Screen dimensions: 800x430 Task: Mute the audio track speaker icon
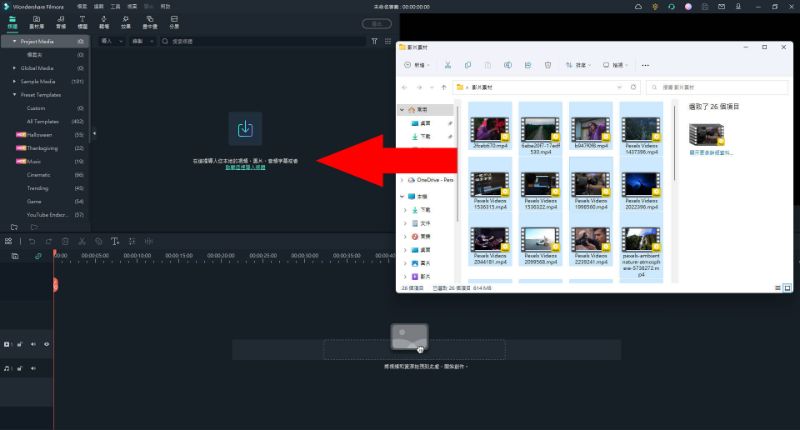point(33,368)
